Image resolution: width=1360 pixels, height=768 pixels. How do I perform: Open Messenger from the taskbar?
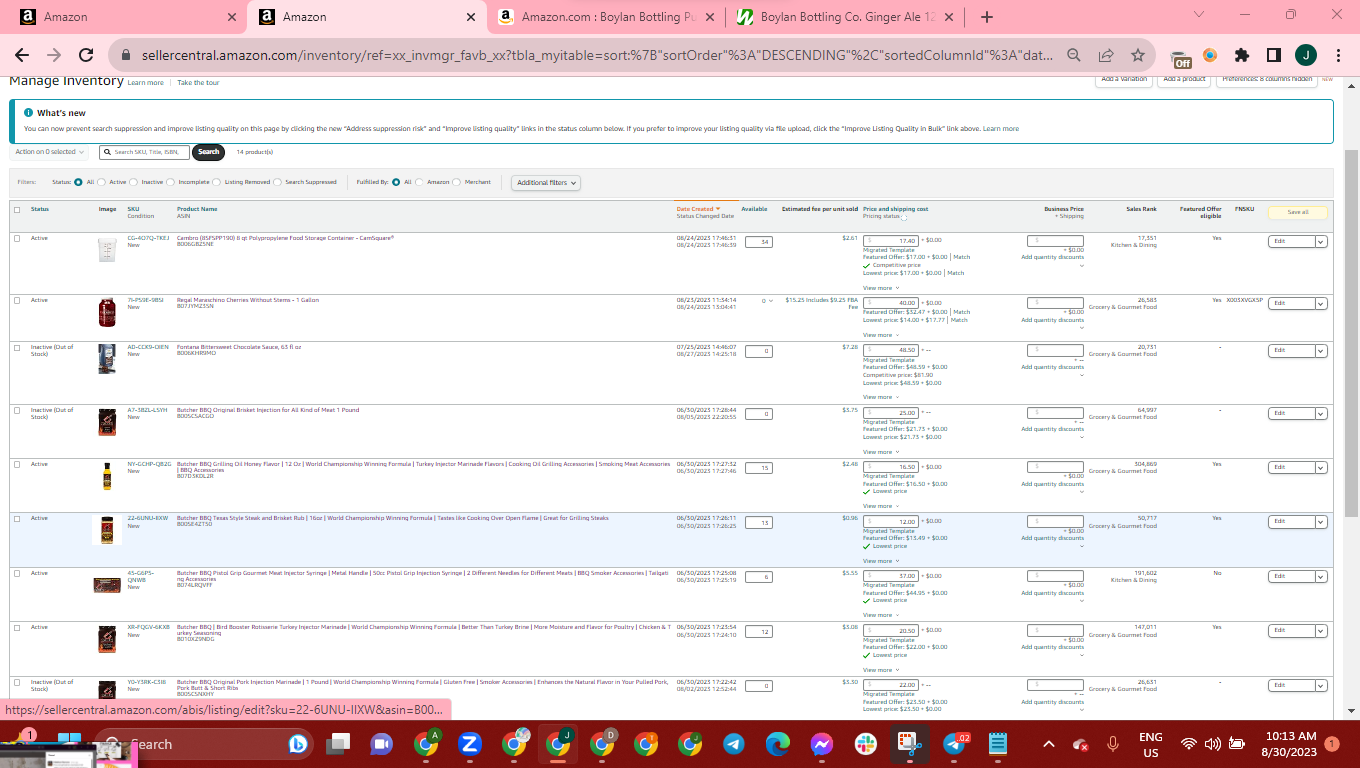click(822, 744)
